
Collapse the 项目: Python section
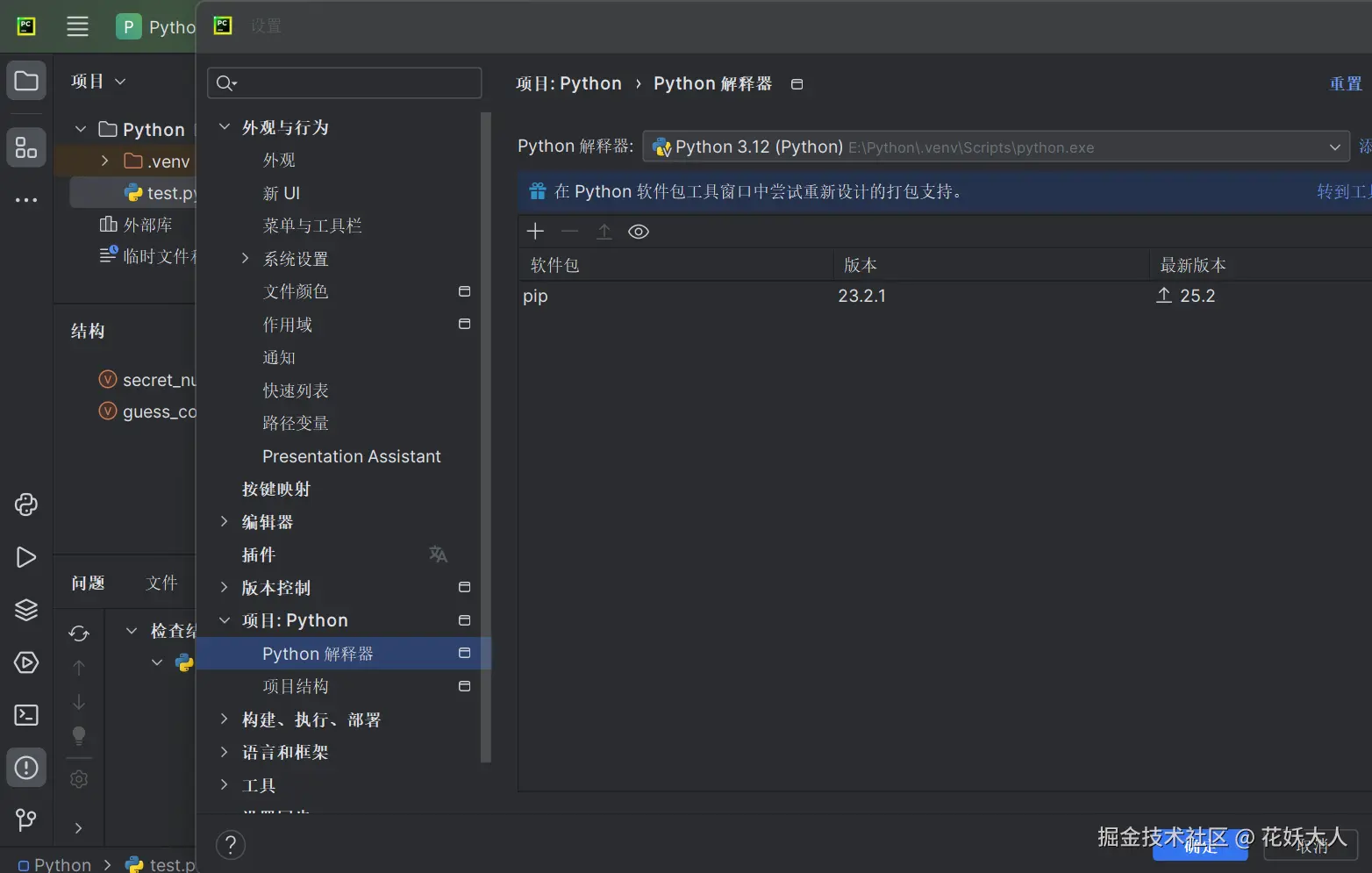click(225, 620)
